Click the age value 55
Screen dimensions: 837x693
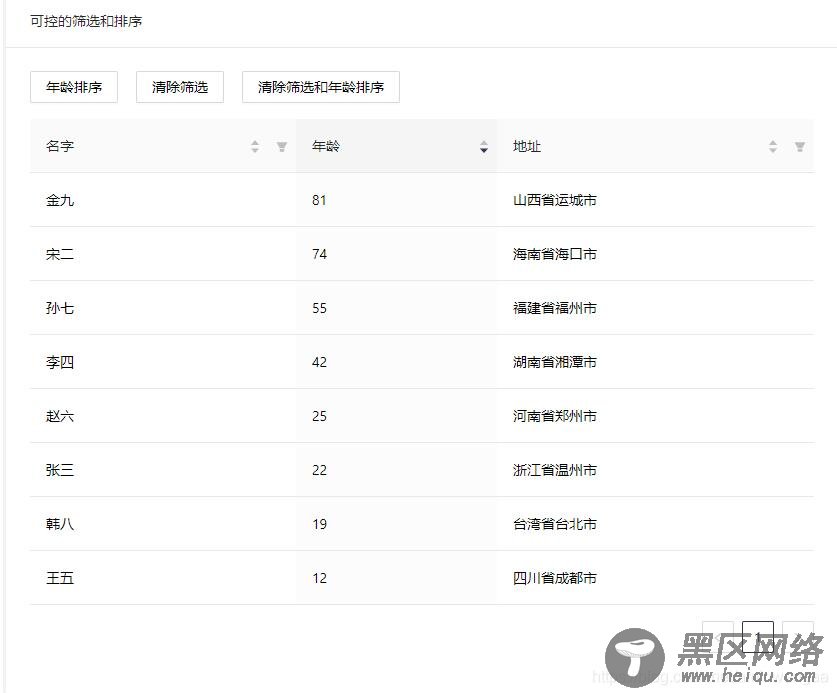319,308
